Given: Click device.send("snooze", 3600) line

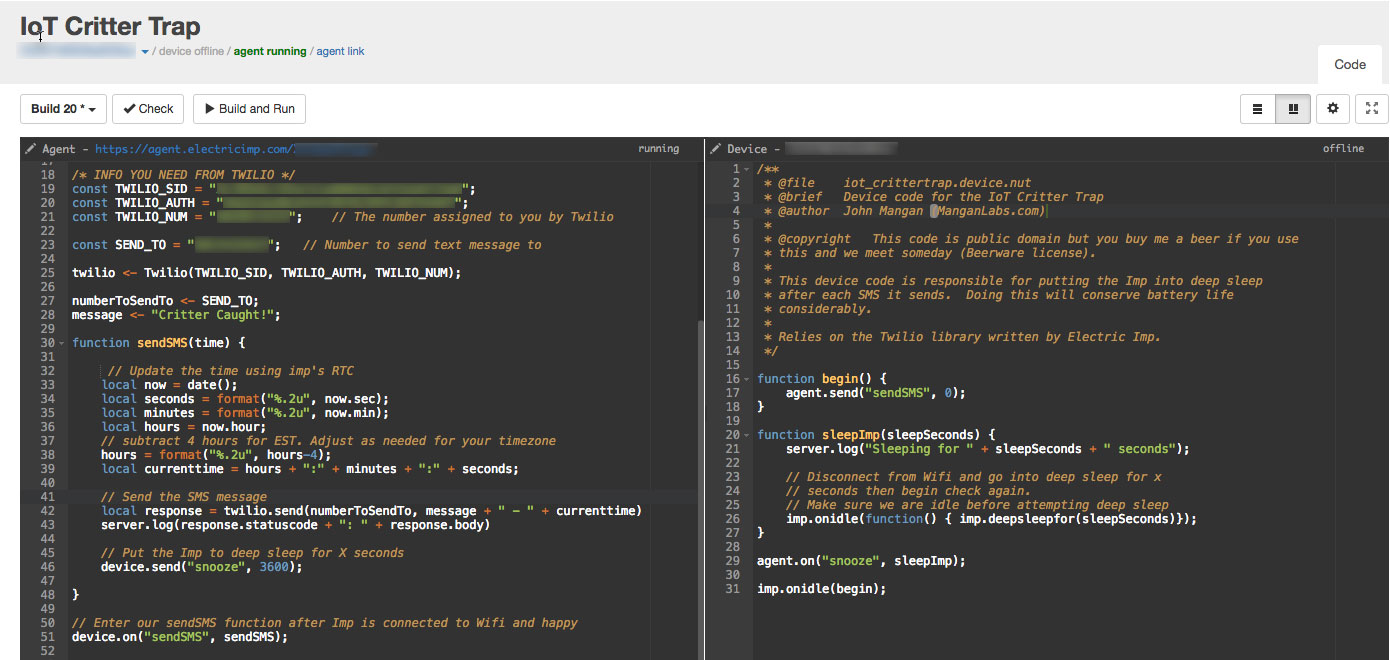Looking at the screenshot, I should click(201, 567).
